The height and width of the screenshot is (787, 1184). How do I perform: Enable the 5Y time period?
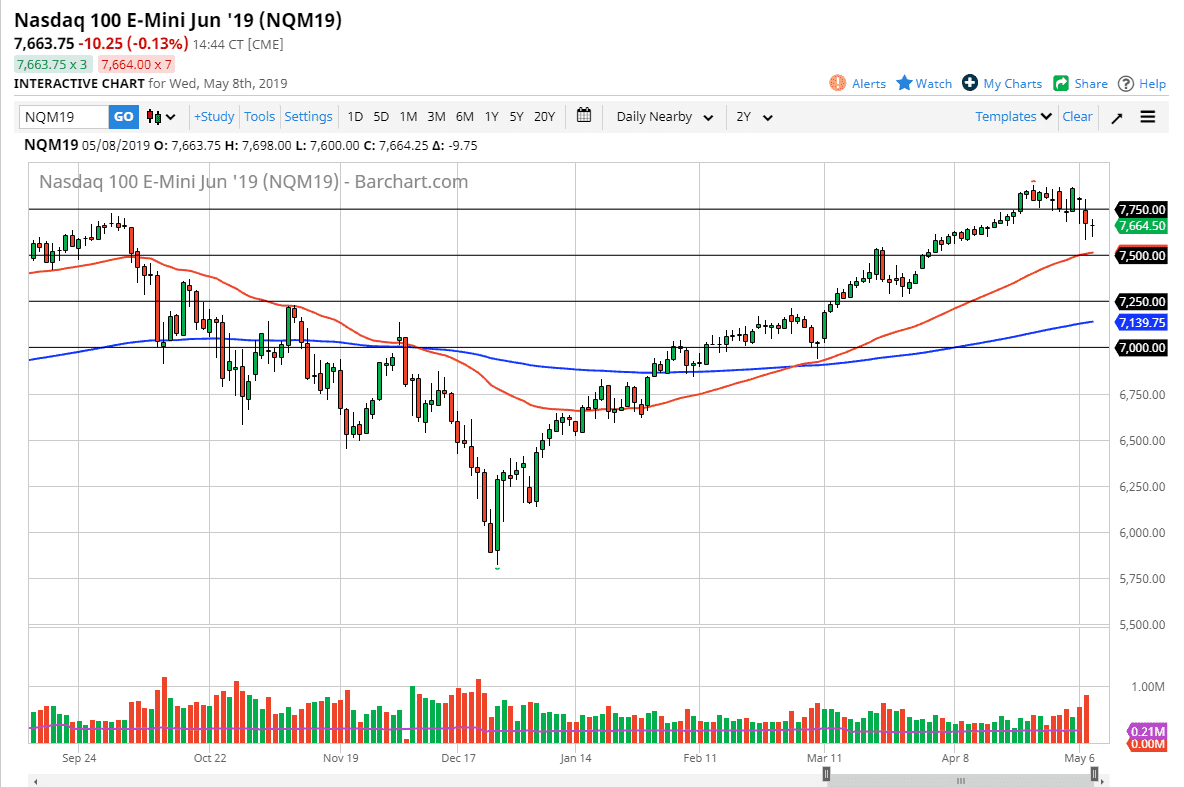(x=516, y=117)
